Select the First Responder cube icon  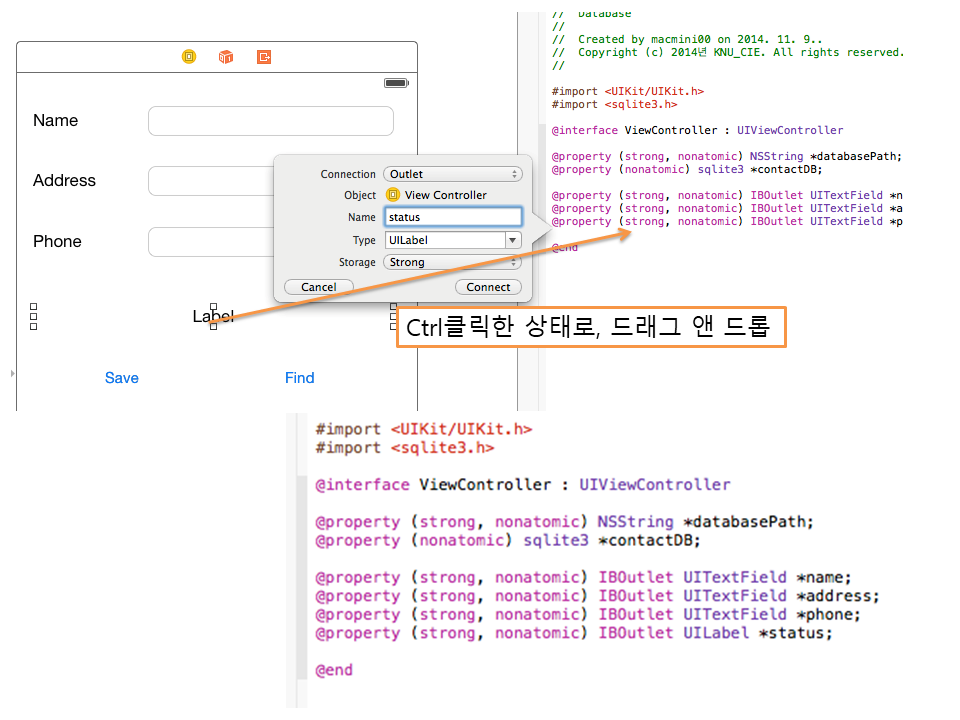(x=226, y=57)
